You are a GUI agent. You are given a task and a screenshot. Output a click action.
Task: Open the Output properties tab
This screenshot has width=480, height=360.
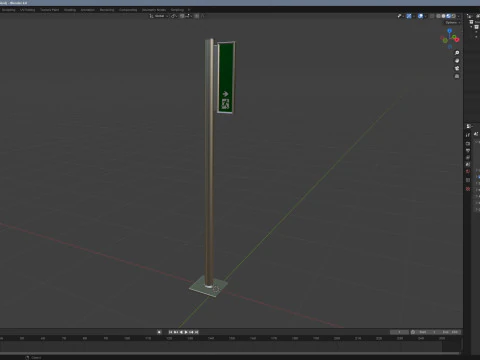[468, 151]
